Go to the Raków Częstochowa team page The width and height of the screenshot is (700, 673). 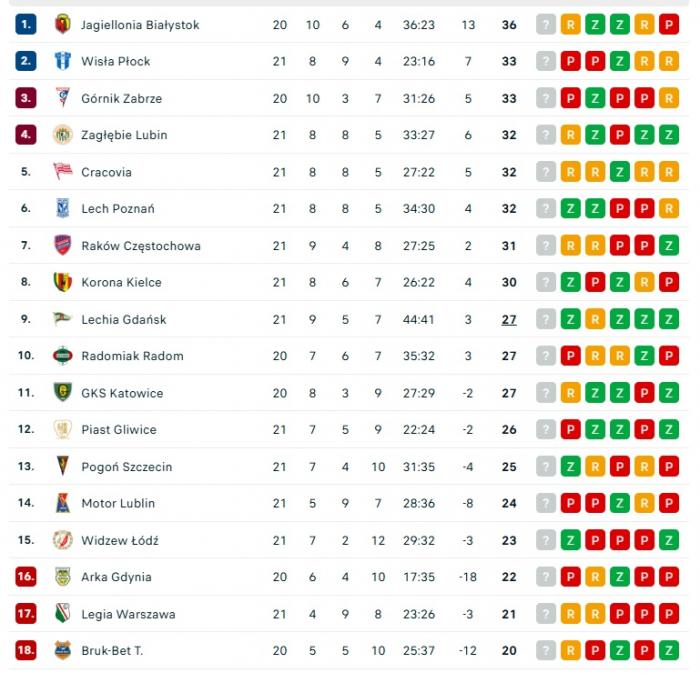coord(140,246)
